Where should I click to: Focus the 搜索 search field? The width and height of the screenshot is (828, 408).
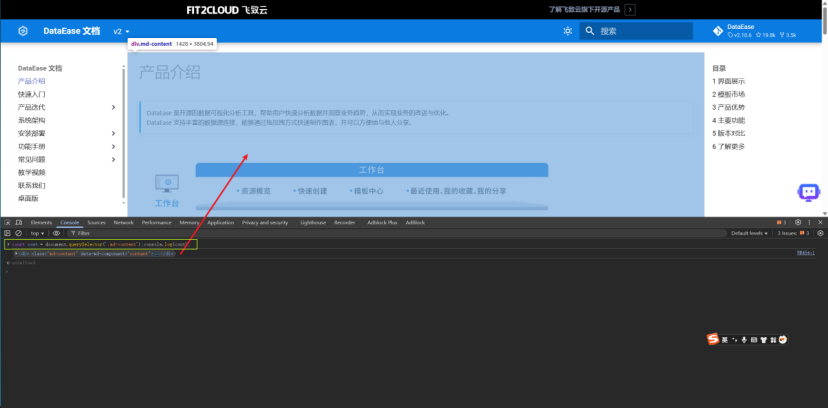[636, 31]
